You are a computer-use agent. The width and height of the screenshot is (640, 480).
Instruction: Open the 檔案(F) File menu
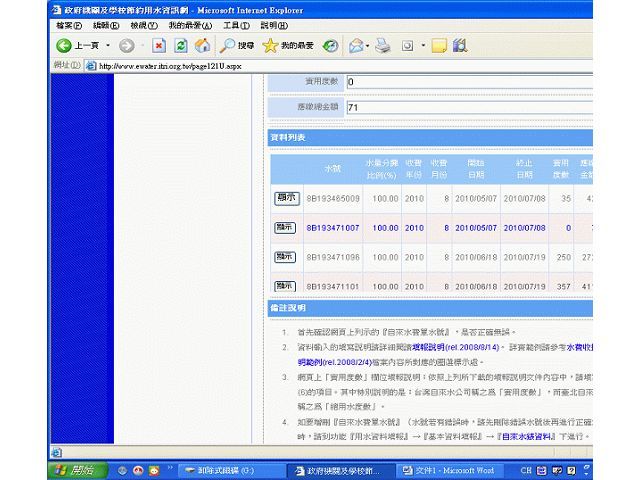point(71,24)
